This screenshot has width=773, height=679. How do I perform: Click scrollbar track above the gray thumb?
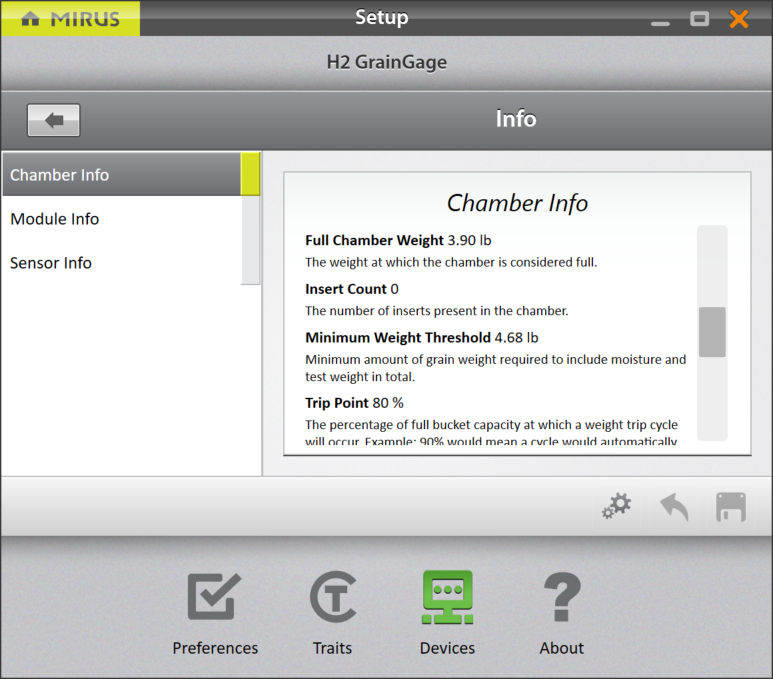pos(712,265)
